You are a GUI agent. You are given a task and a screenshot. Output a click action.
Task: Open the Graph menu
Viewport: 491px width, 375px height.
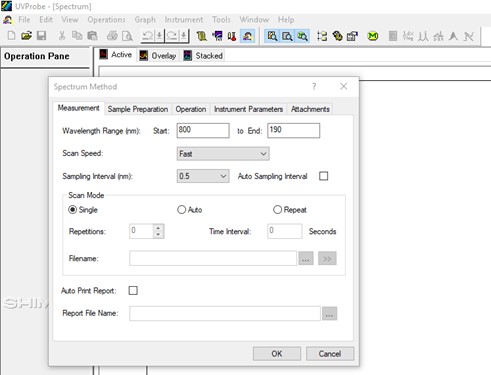[145, 20]
